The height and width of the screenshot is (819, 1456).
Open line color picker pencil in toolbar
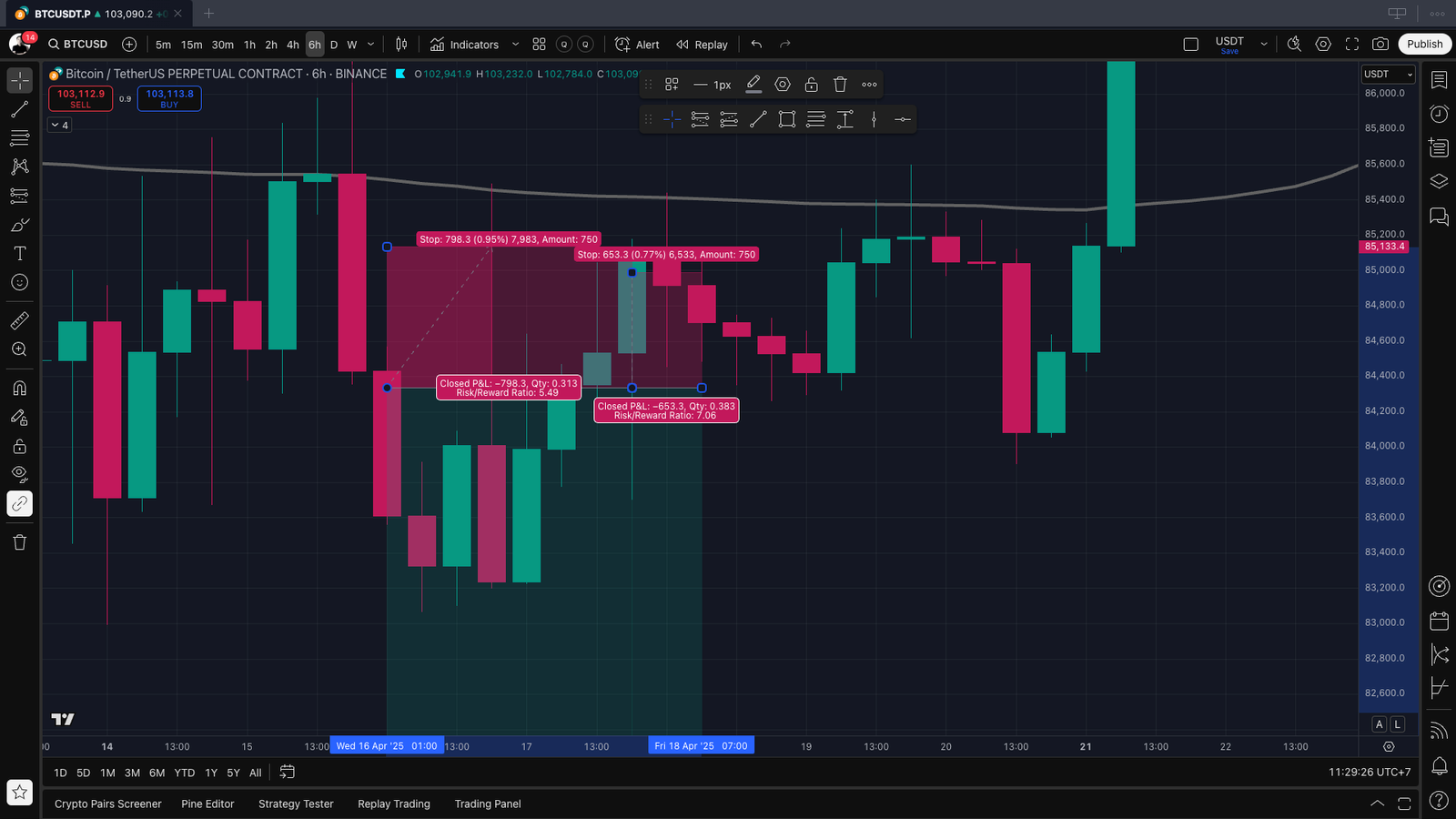[753, 85]
